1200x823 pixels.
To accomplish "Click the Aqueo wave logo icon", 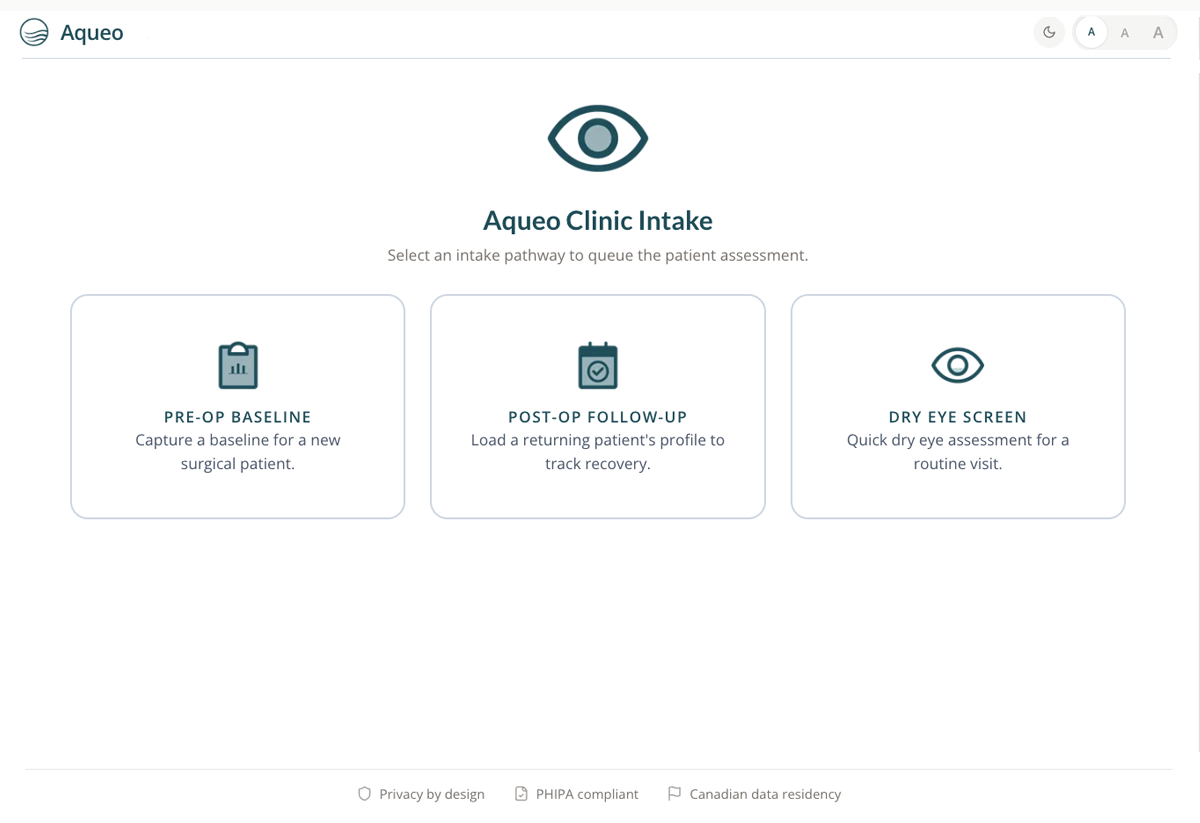I will pos(34,32).
